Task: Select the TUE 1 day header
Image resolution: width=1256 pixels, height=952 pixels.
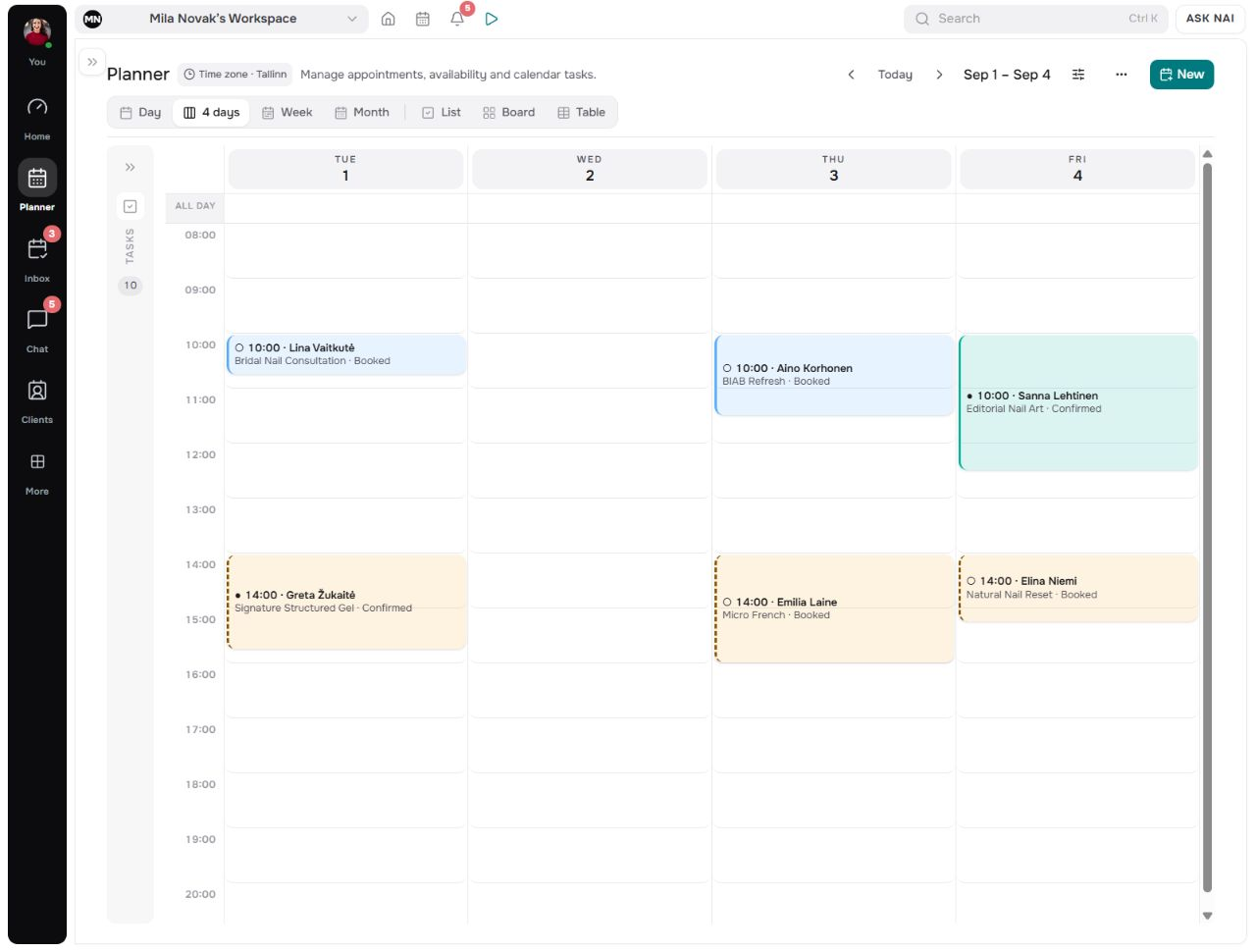Action: (345, 169)
